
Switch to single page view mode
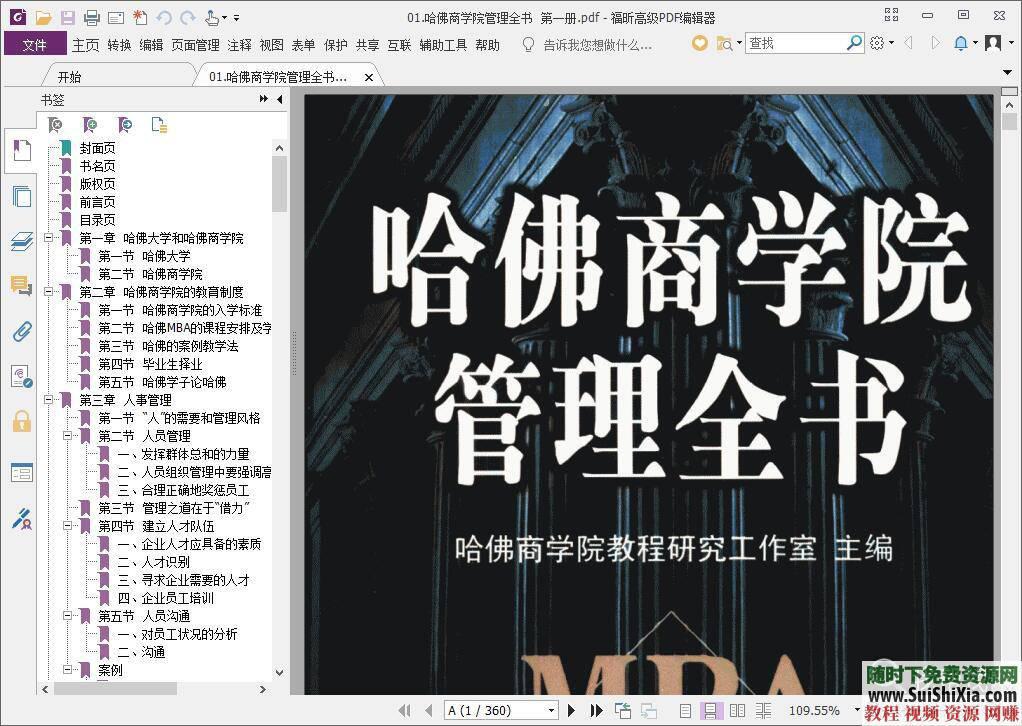[x=685, y=710]
